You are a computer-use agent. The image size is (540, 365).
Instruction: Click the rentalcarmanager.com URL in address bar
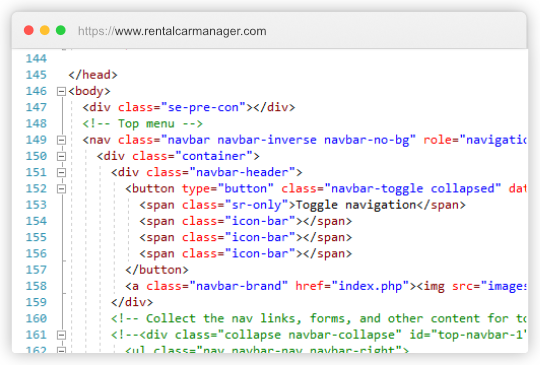click(172, 31)
